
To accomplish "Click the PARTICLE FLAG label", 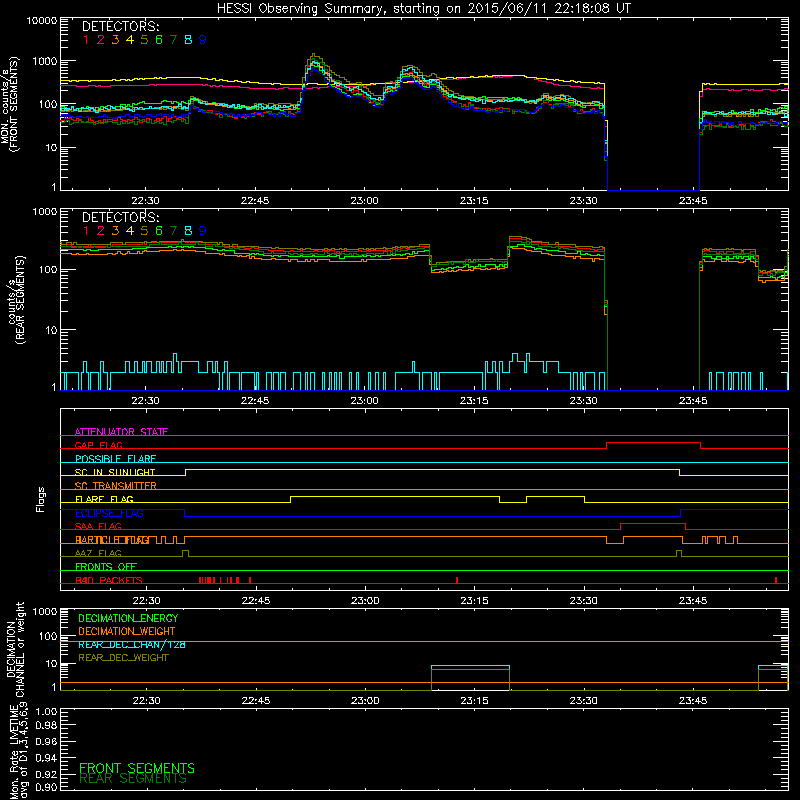I will point(112,540).
